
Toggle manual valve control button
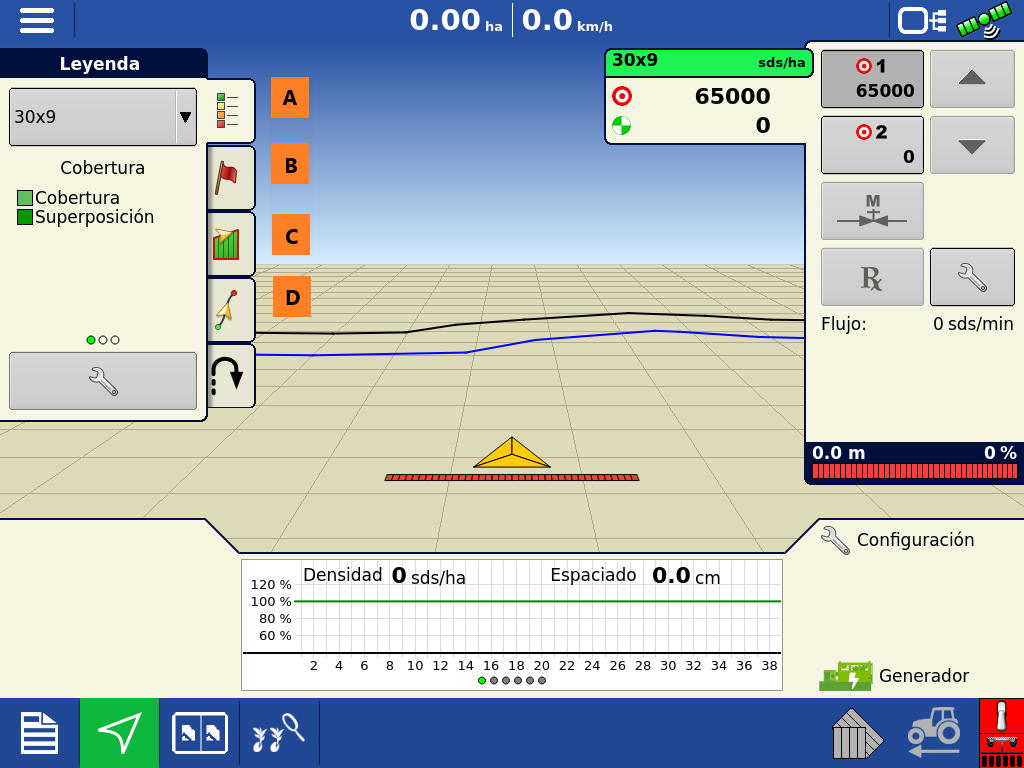pyautogui.click(x=872, y=211)
